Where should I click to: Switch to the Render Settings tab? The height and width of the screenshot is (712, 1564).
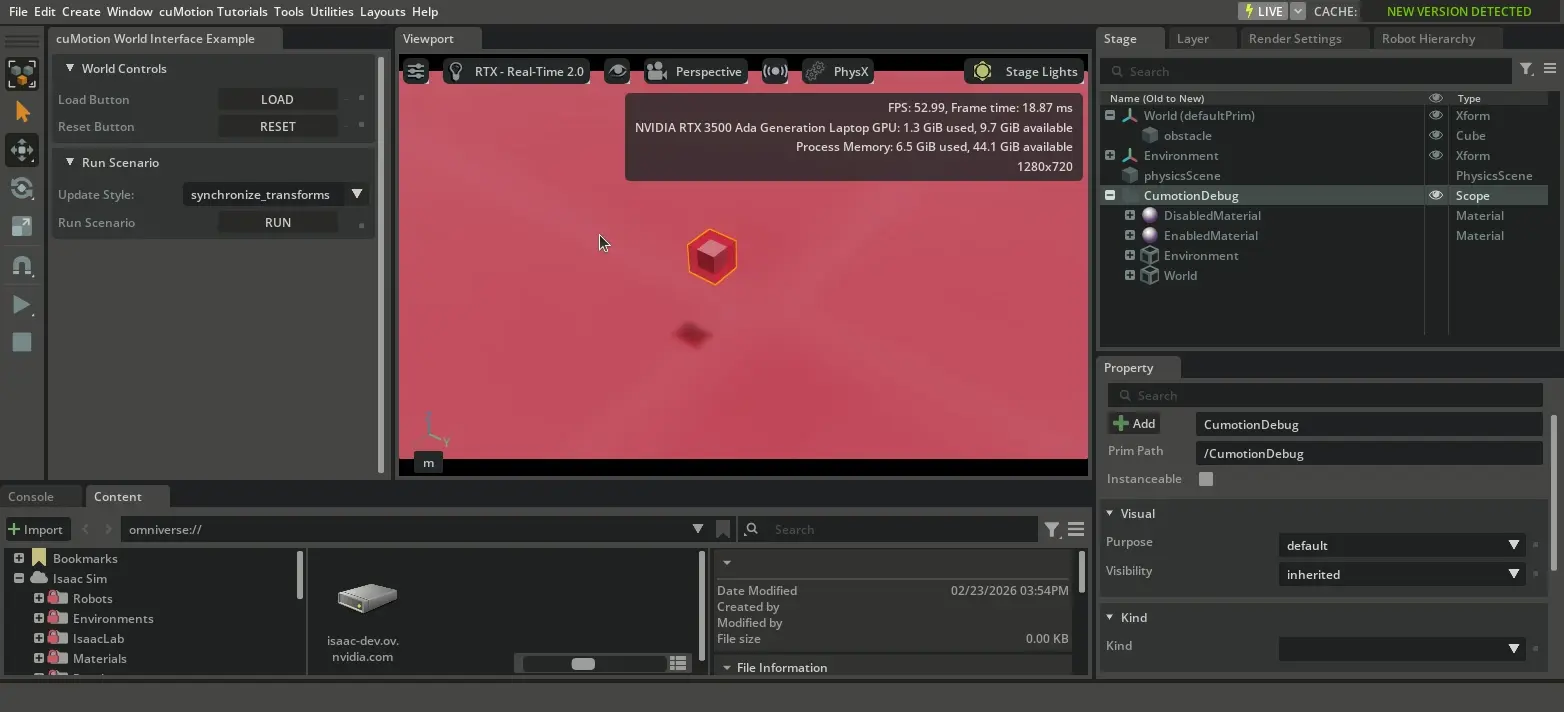coord(1295,38)
